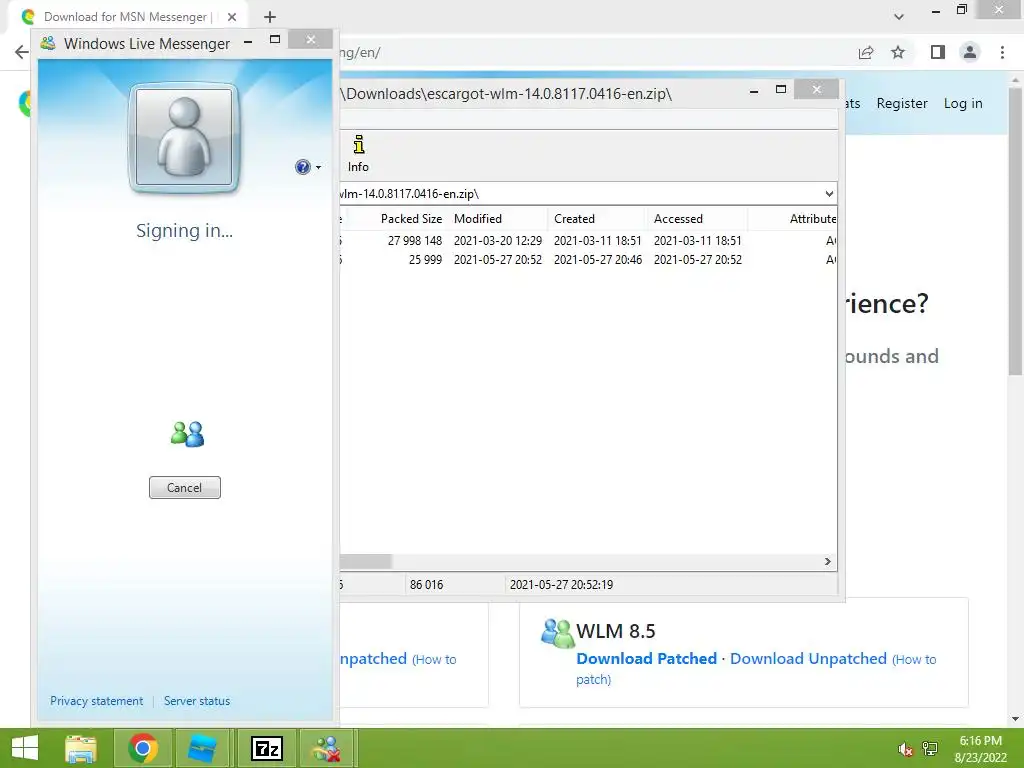The image size is (1024, 768).
Task: Open the taskbar clock showing 6:16 PM
Action: click(980, 749)
